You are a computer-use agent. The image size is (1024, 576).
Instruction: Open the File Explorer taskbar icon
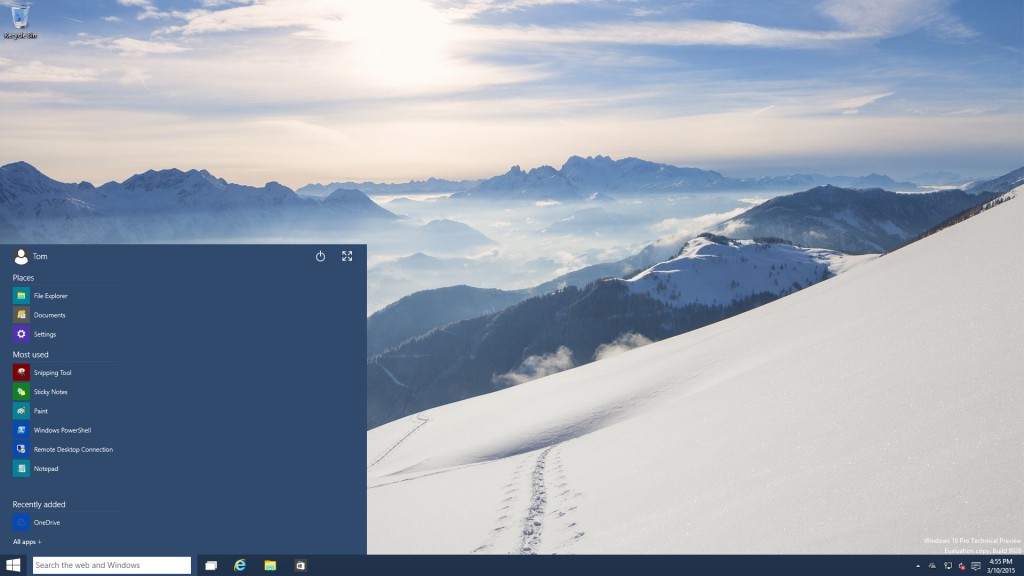click(270, 566)
